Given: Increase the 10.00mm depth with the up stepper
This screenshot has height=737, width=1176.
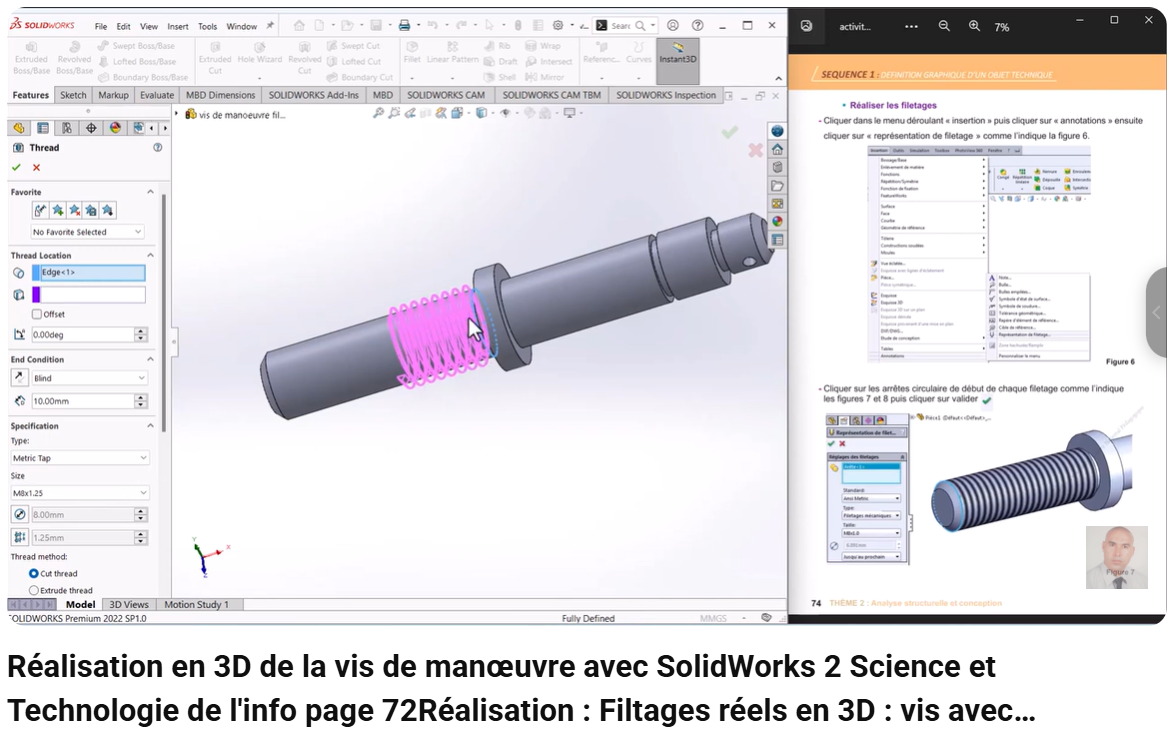Looking at the screenshot, I should pyautogui.click(x=141, y=397).
